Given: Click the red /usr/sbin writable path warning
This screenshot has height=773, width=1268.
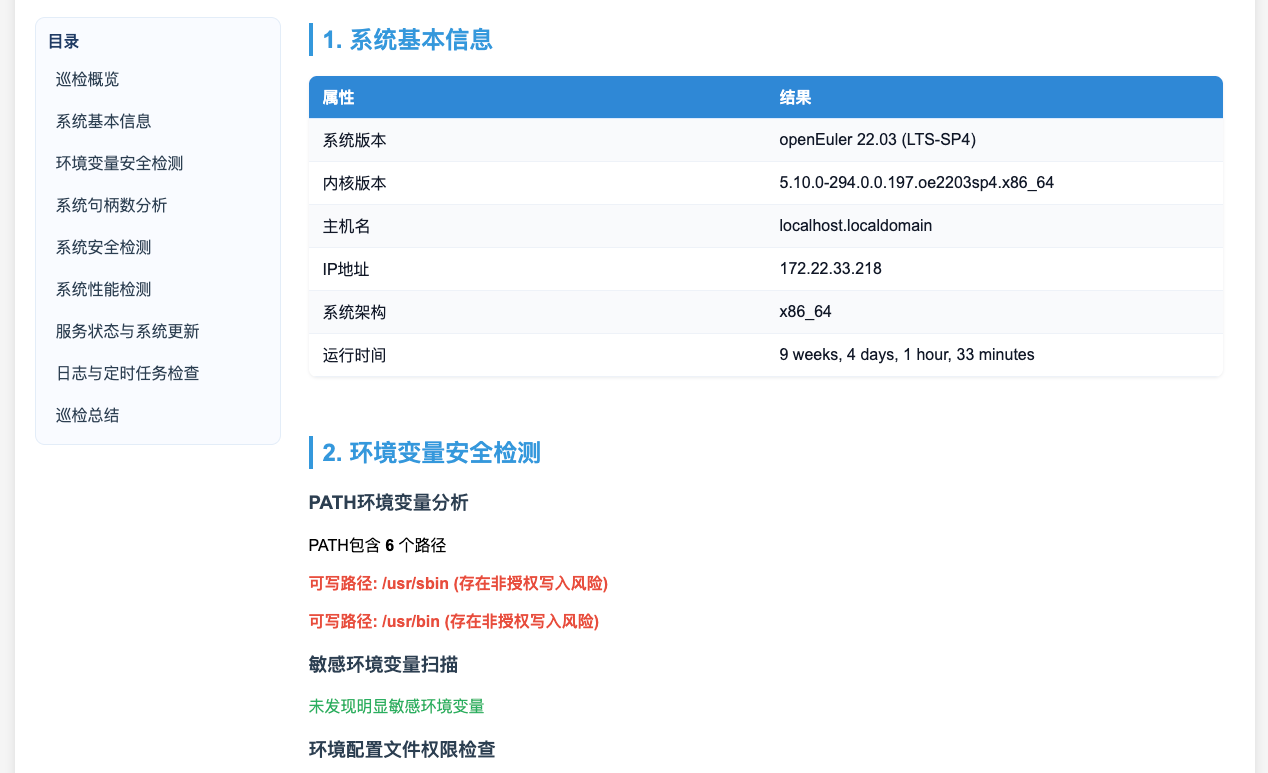Looking at the screenshot, I should [x=458, y=583].
